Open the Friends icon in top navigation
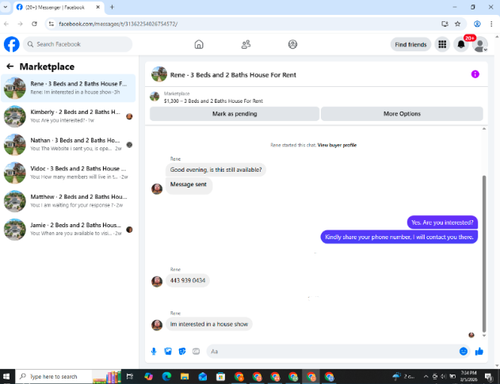 (x=246, y=44)
